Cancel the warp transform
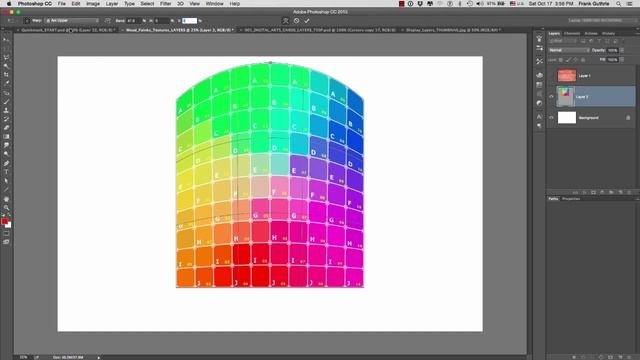 [296, 20]
